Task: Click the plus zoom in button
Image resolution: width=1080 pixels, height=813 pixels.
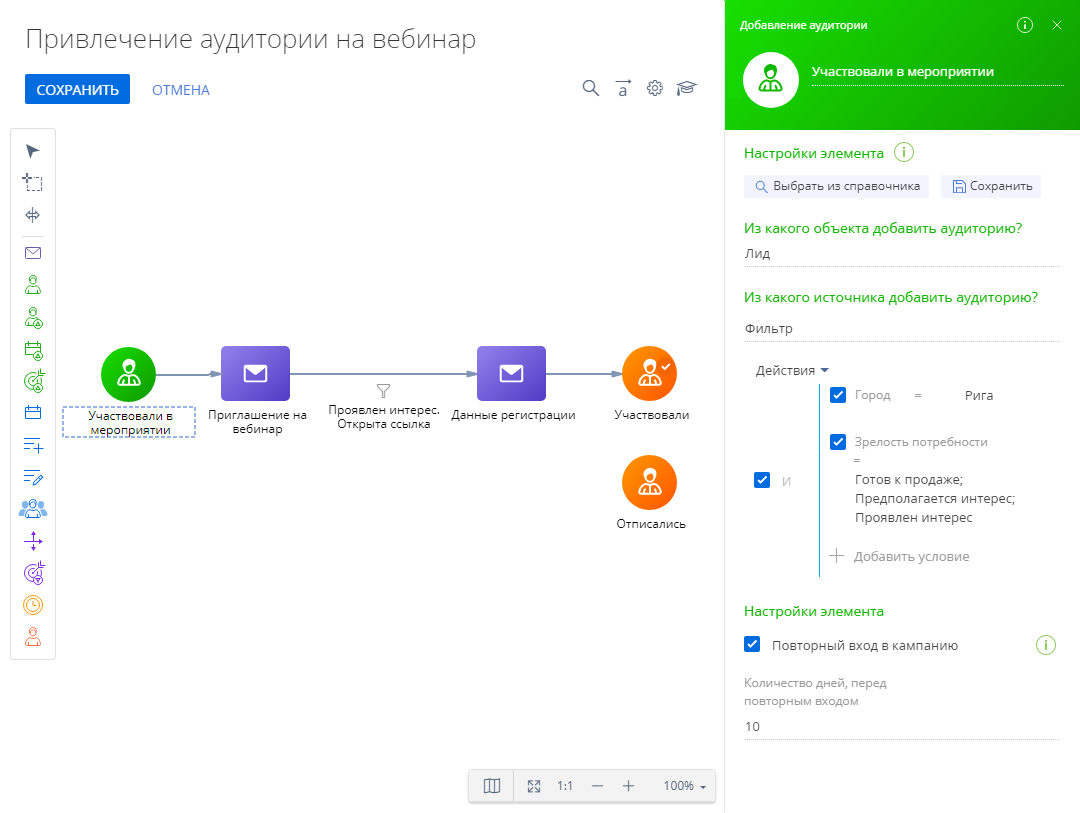Action: point(628,786)
